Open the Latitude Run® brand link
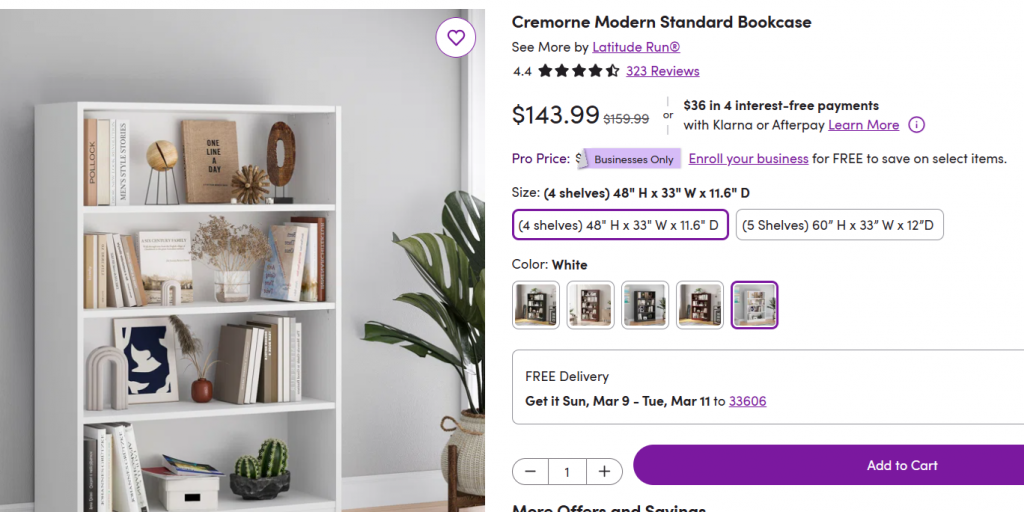Screen dimensions: 1024x512 [x=636, y=47]
